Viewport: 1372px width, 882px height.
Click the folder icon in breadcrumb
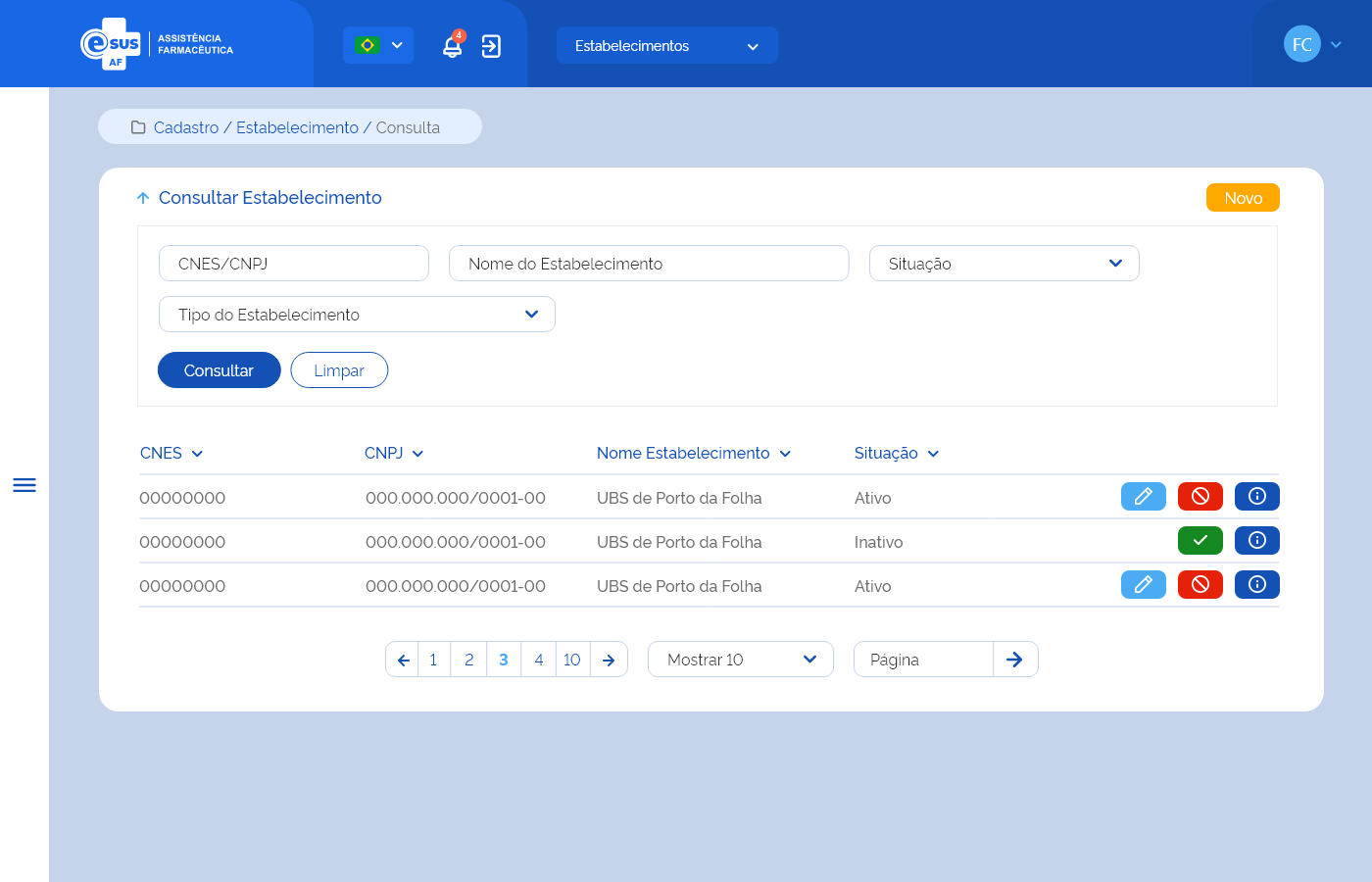pyautogui.click(x=138, y=127)
